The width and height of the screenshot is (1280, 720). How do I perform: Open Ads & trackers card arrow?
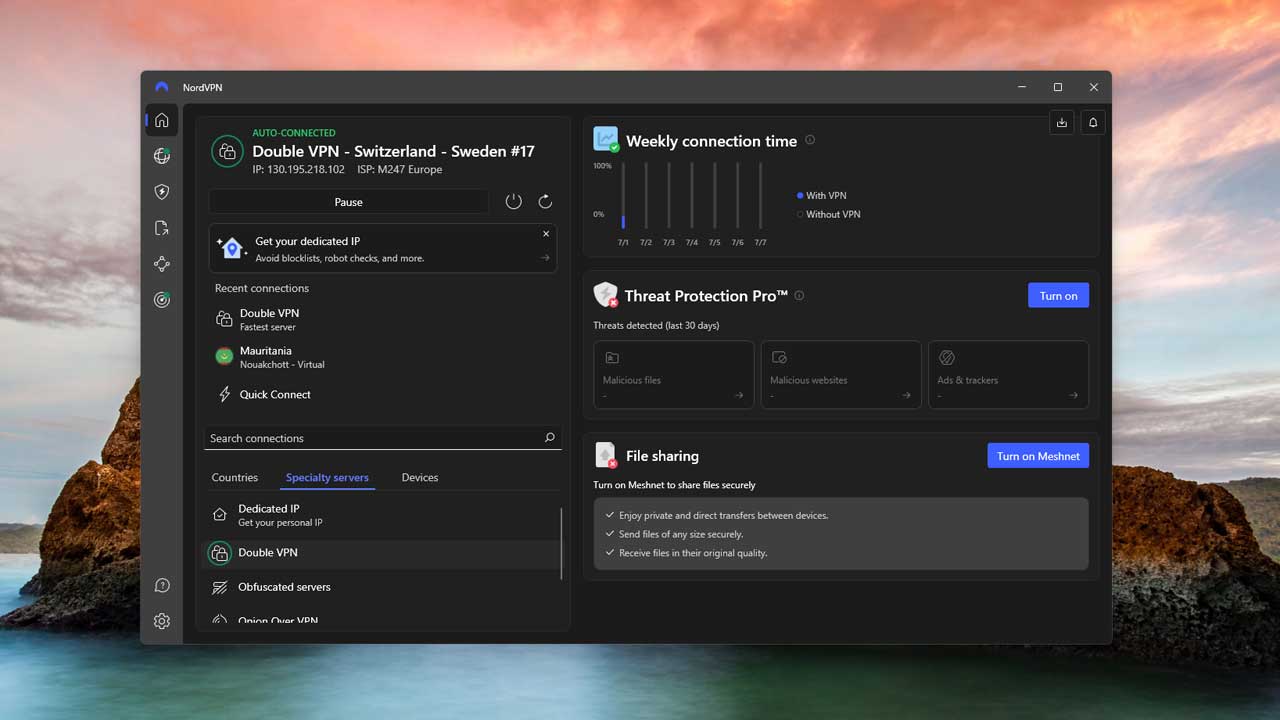(1074, 395)
